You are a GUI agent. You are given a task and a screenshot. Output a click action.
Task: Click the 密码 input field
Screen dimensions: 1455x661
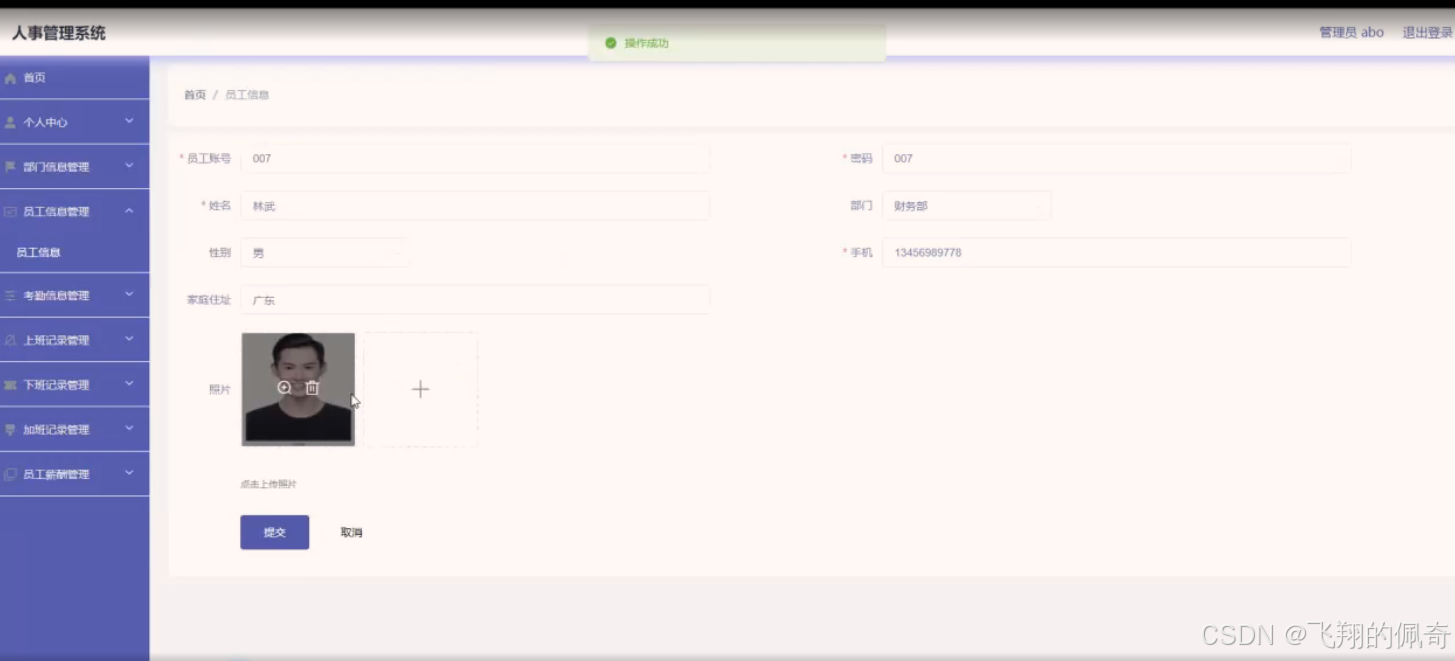(1116, 158)
